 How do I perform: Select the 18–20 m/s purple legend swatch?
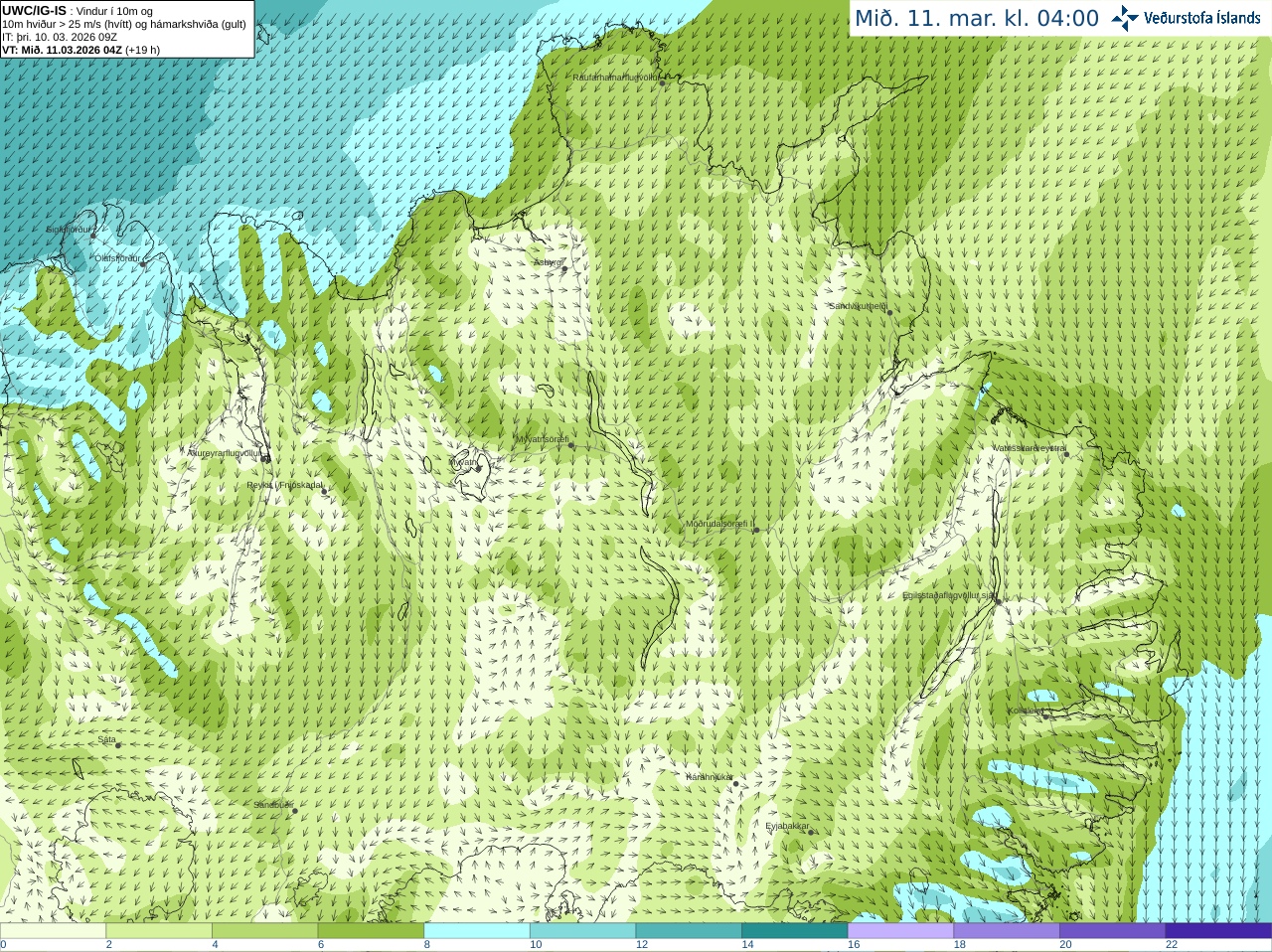(1007, 931)
